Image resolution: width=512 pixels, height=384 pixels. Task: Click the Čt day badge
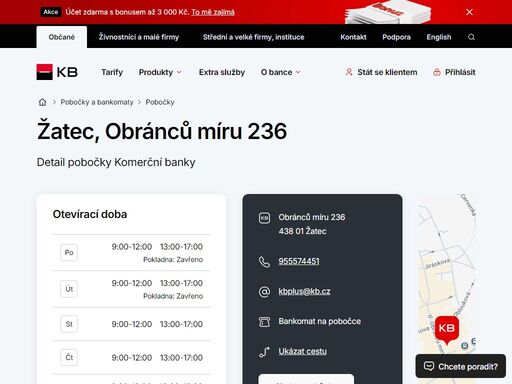pyautogui.click(x=69, y=357)
